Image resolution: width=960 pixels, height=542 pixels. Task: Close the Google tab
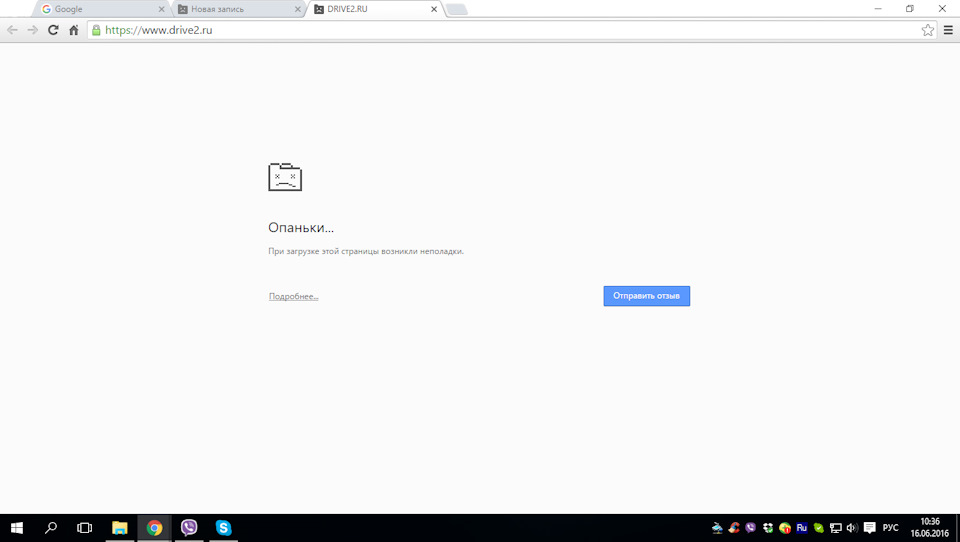(162, 9)
